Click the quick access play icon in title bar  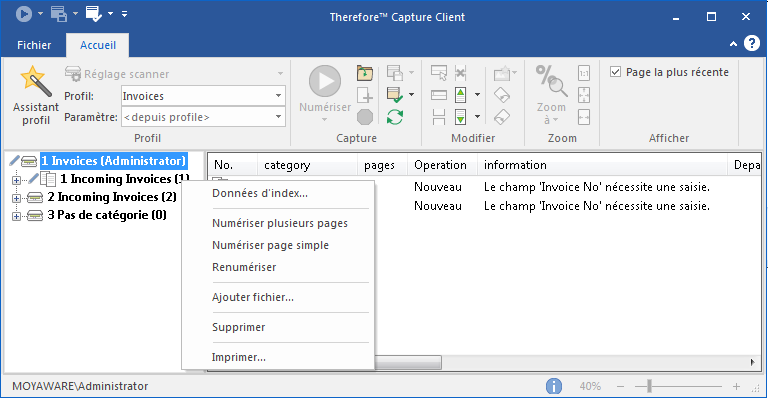click(24, 14)
